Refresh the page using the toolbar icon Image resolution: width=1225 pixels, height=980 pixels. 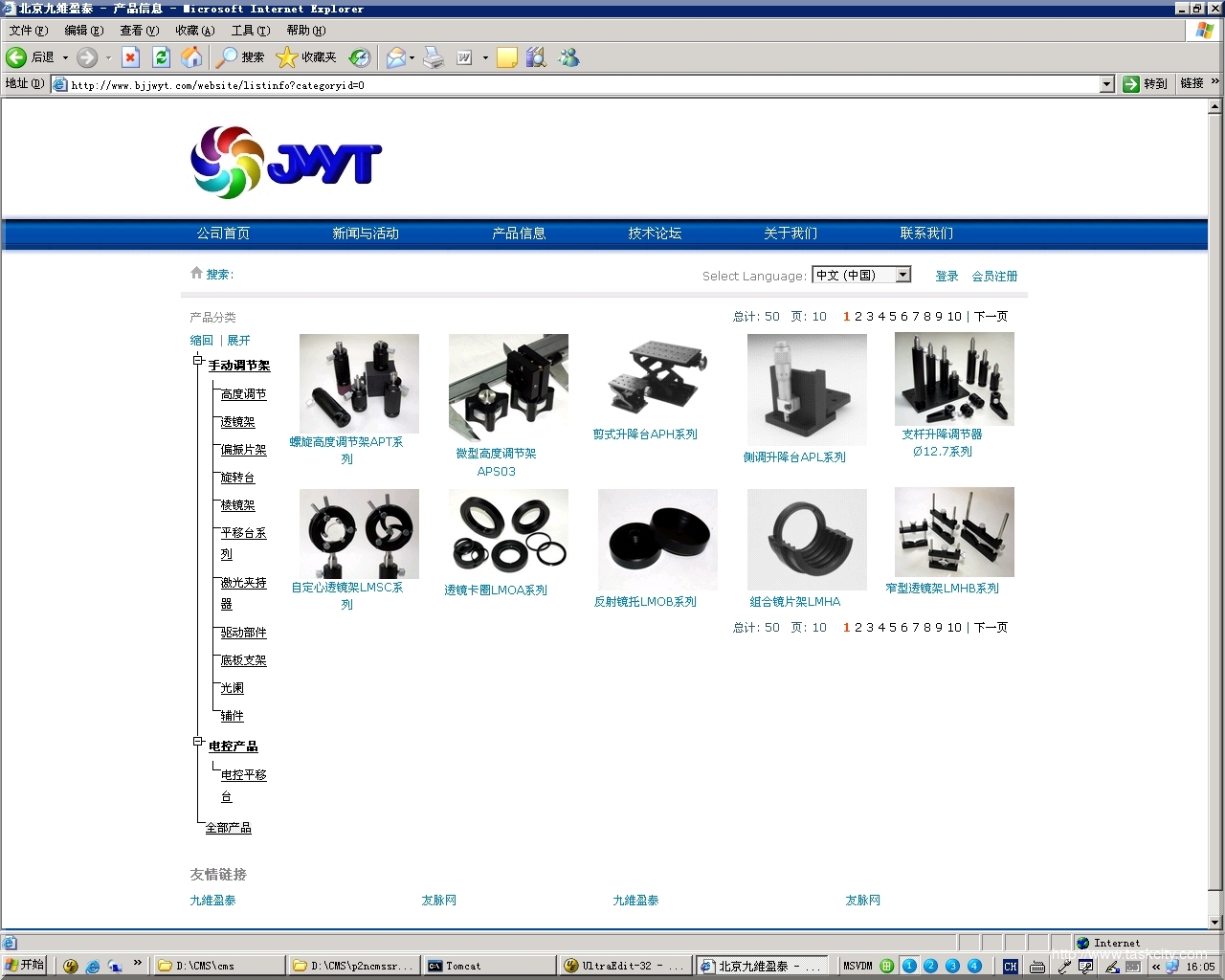tap(161, 57)
